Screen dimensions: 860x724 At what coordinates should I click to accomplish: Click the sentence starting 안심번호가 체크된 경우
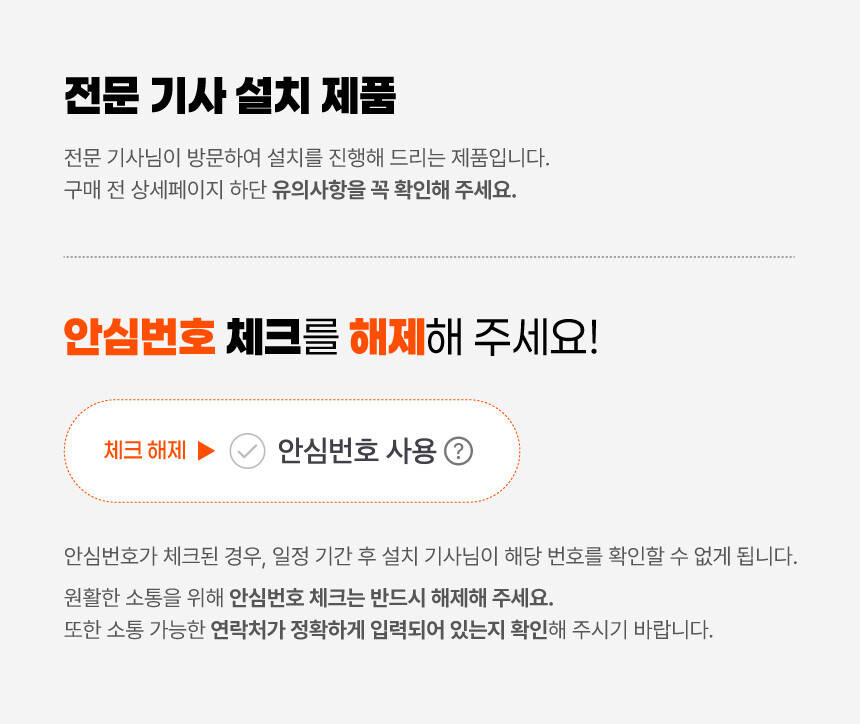[x=431, y=556]
